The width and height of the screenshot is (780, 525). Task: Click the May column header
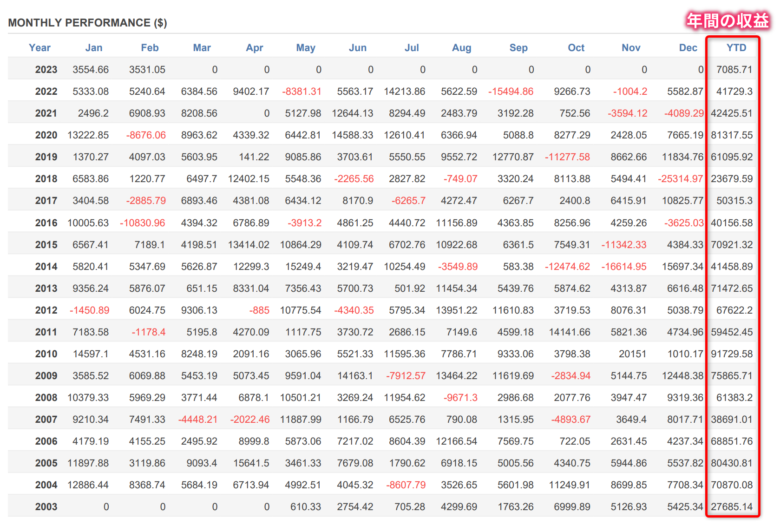pyautogui.click(x=305, y=48)
